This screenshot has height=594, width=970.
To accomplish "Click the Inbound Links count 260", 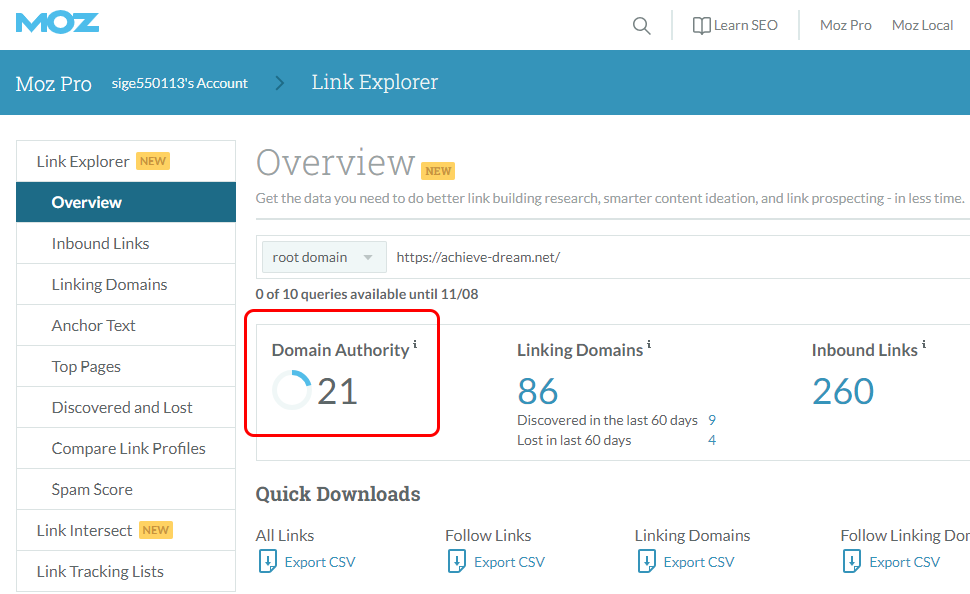I will pos(843,391).
